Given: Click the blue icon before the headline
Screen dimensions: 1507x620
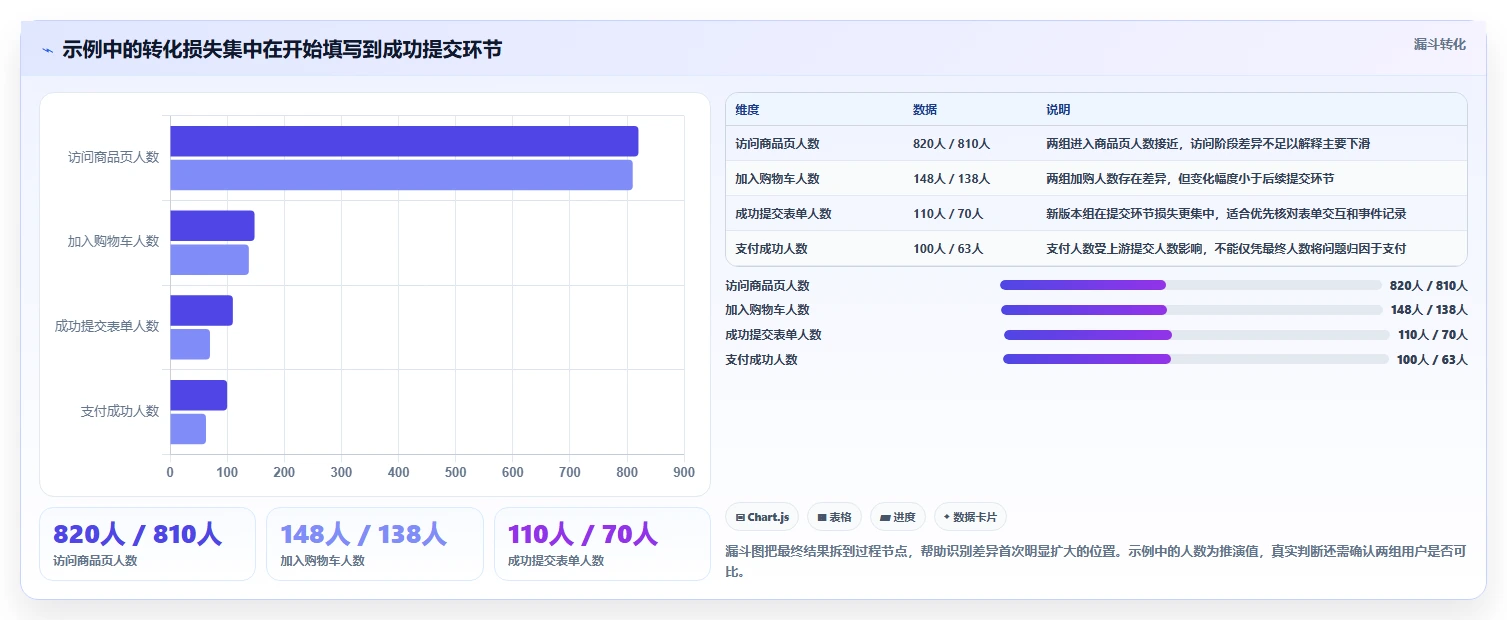Looking at the screenshot, I should click(47, 50).
